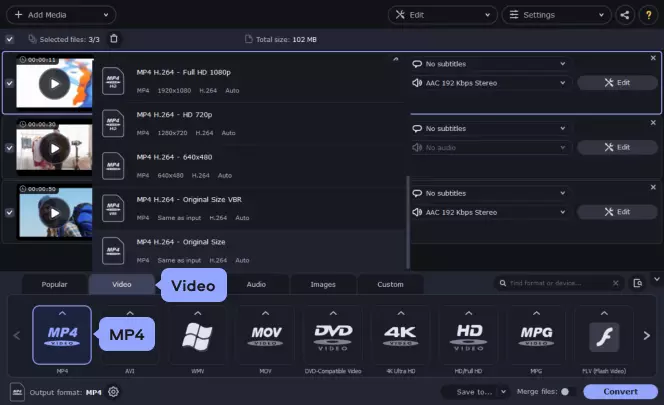Play the third video with duration 00:00:50
Screen dimensions: 664x405
point(55,213)
